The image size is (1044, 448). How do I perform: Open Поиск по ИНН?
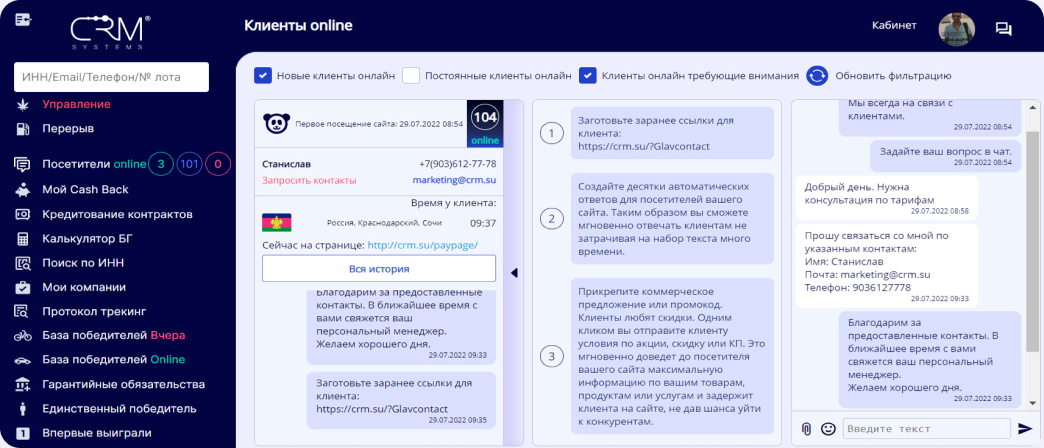pos(83,263)
